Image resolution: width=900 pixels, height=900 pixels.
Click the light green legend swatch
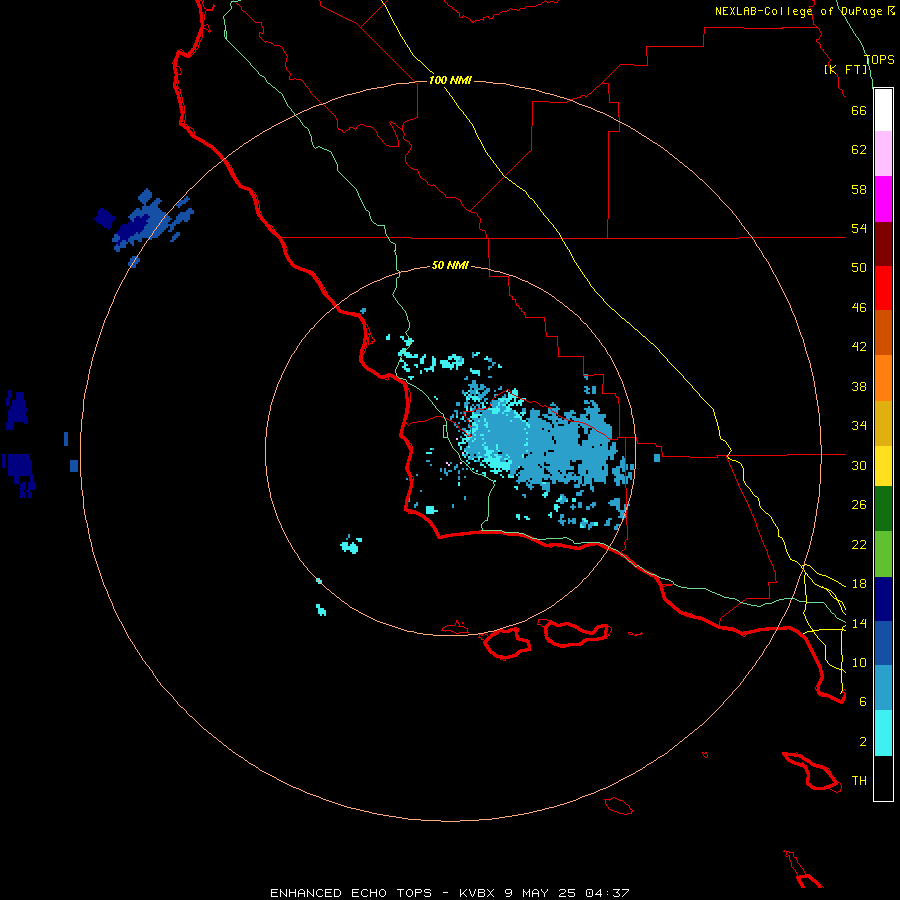coord(883,554)
